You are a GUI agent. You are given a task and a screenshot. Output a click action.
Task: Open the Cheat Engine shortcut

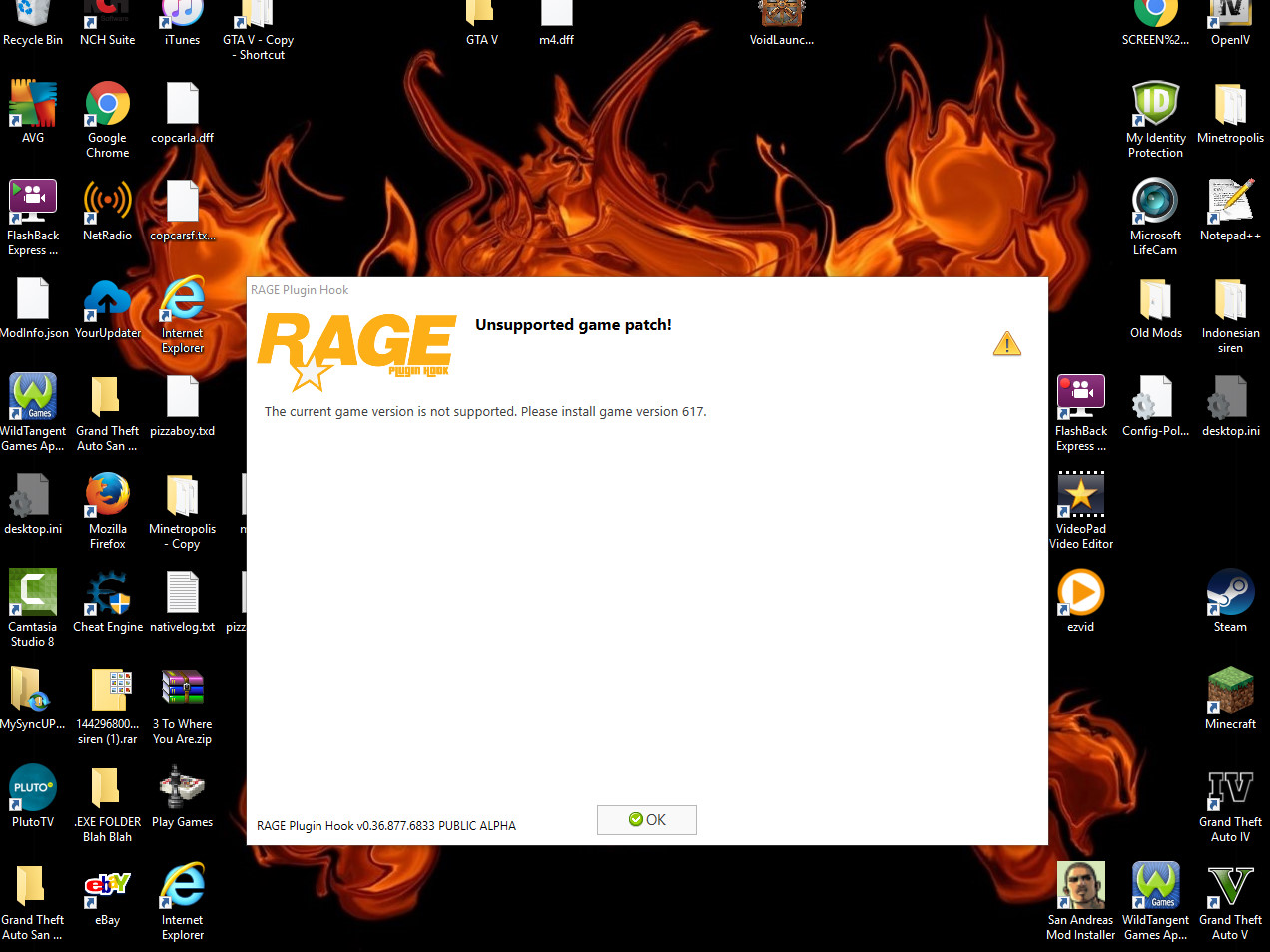click(108, 601)
